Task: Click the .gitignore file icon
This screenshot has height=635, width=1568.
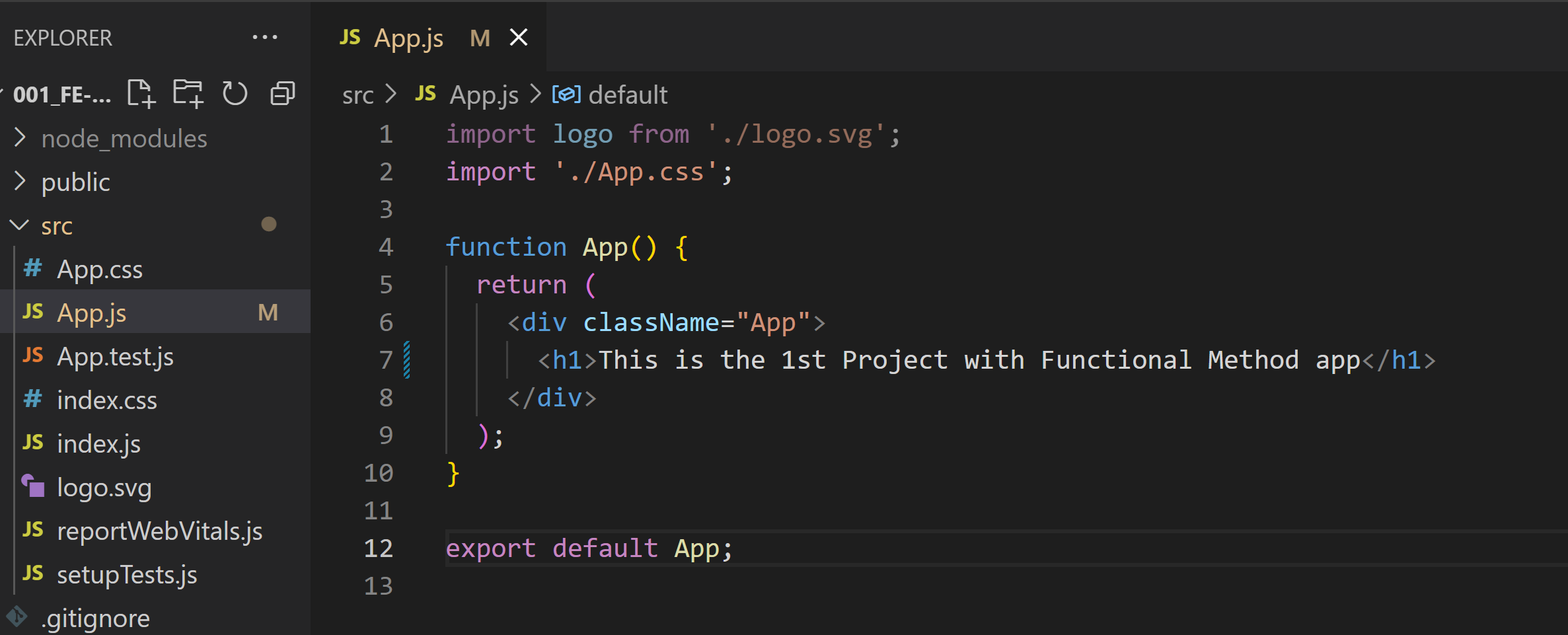Action: click(x=17, y=616)
